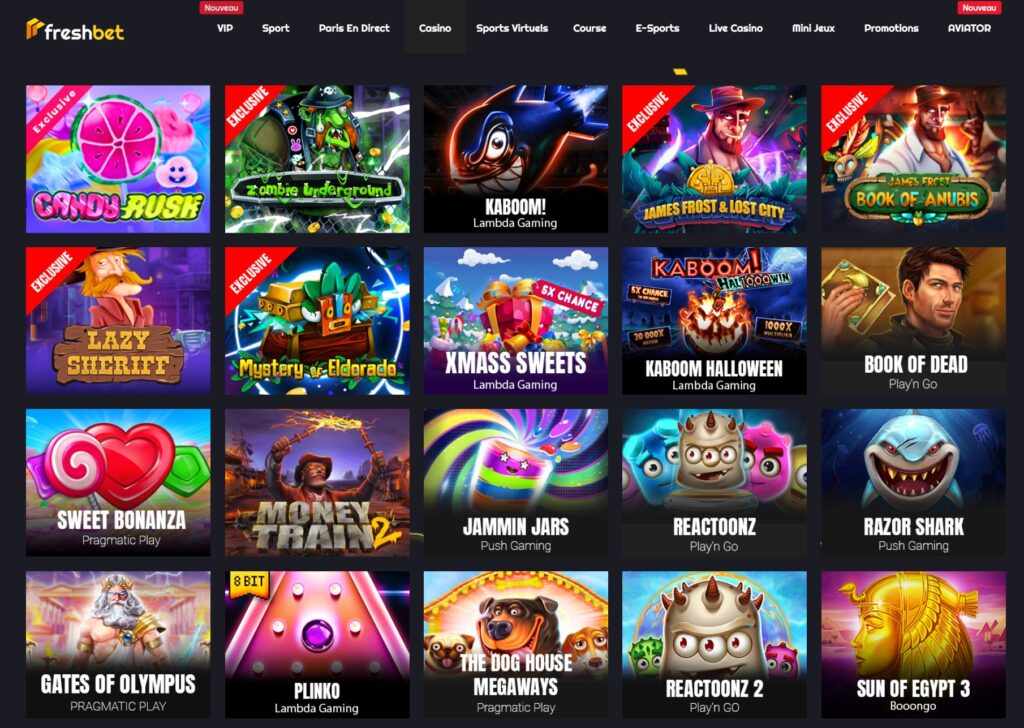Select James Frost & Lost City game

714,159
